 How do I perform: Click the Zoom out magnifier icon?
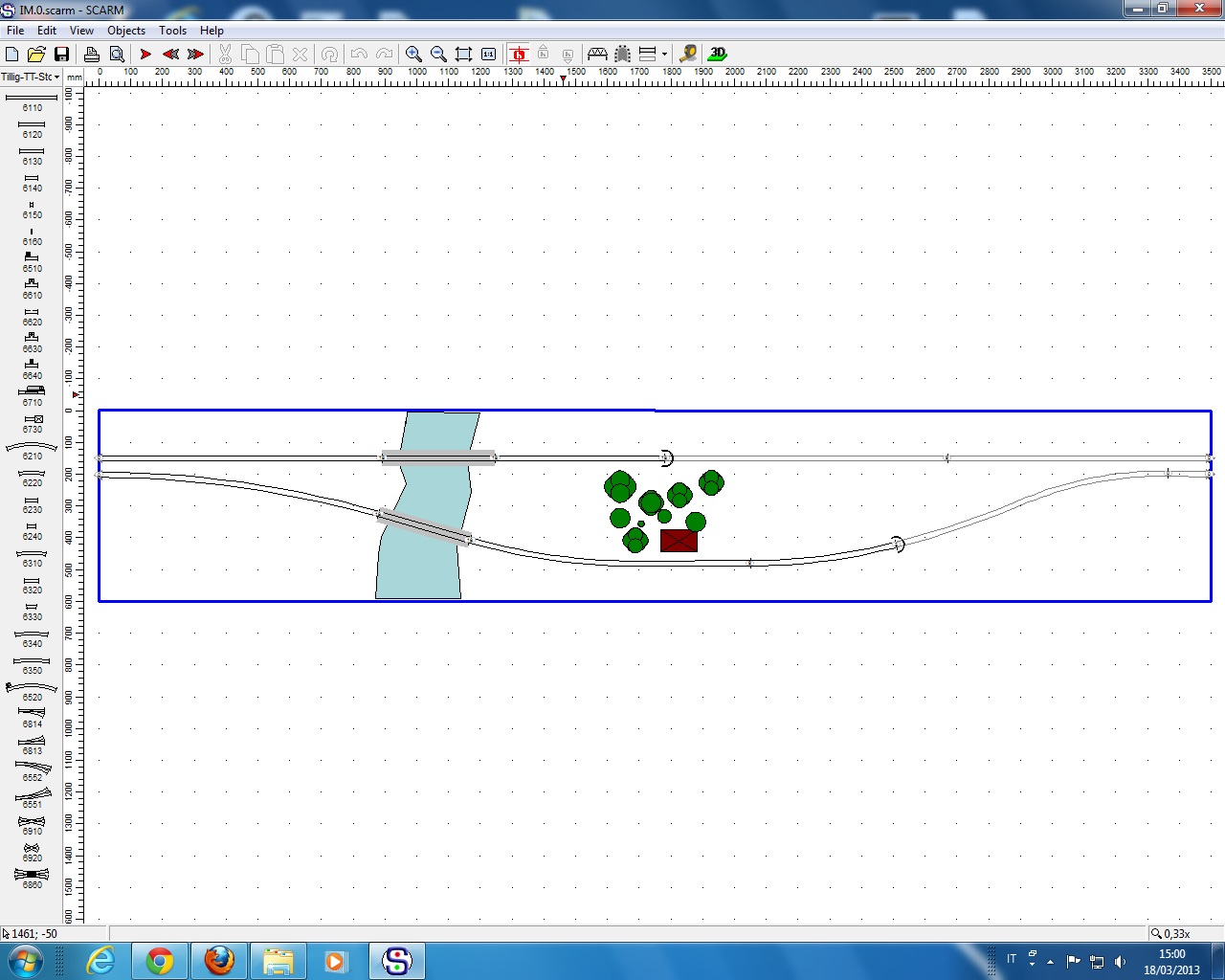point(438,55)
